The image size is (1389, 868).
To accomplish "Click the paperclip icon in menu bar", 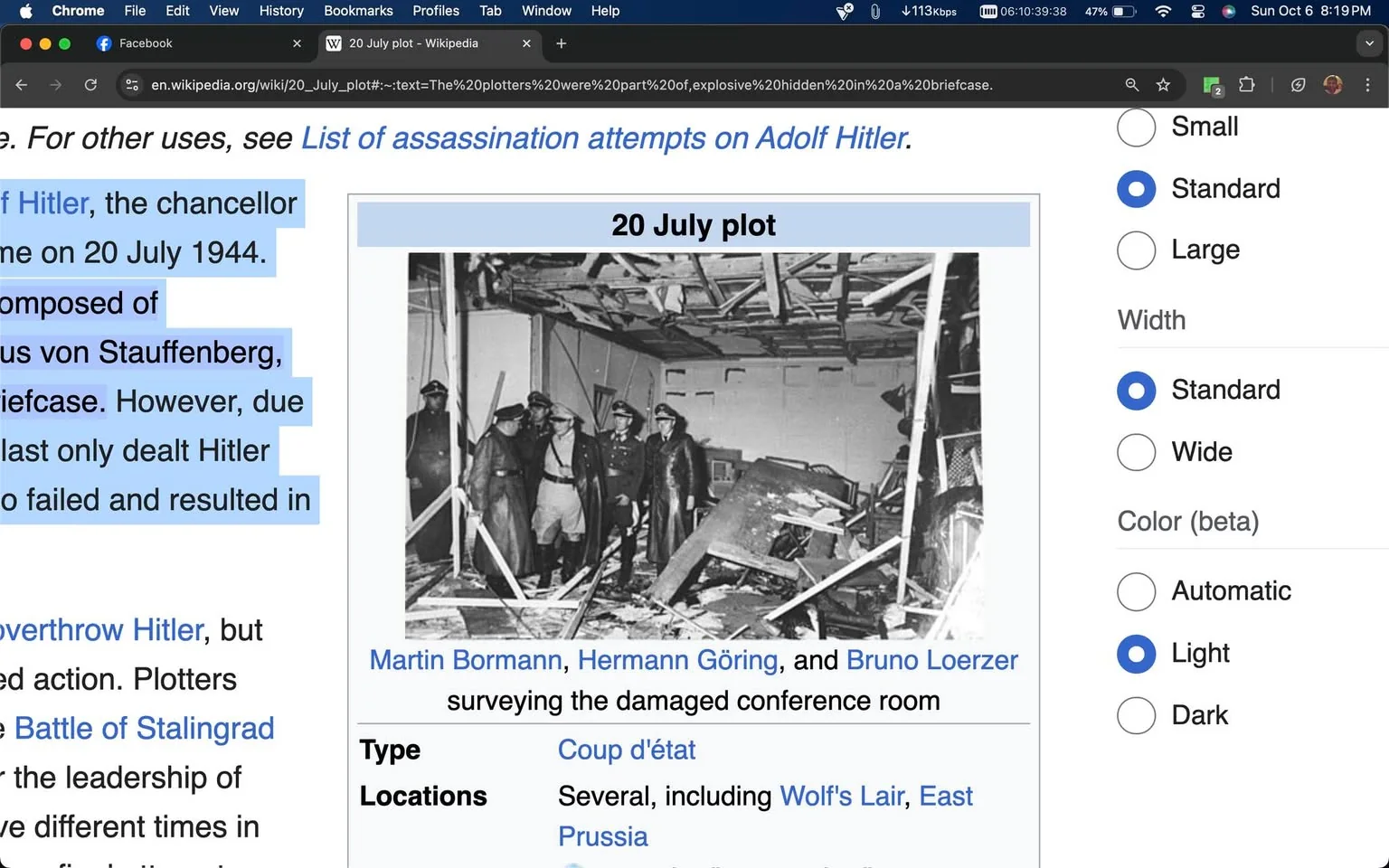I will point(874,11).
